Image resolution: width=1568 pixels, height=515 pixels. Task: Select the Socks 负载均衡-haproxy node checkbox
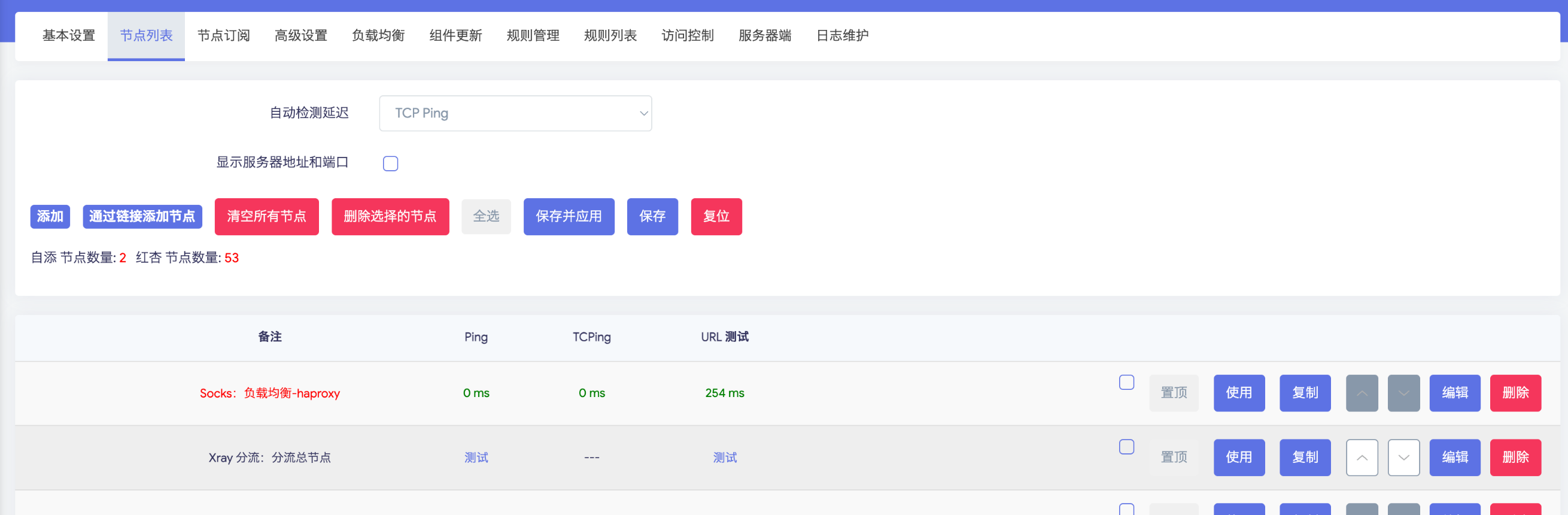[1126, 382]
